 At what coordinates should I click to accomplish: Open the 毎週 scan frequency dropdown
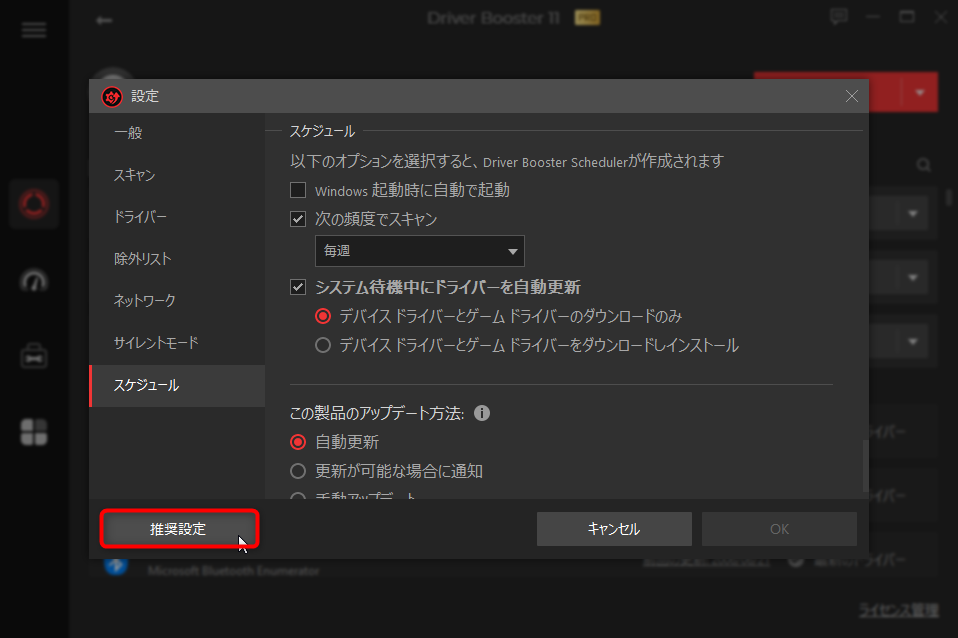point(419,251)
